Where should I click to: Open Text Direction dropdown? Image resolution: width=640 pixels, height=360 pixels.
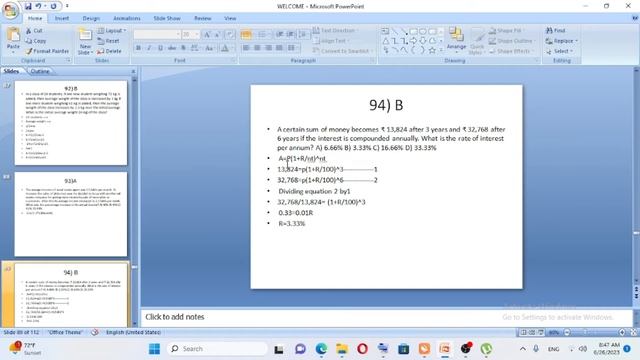[x=335, y=31]
